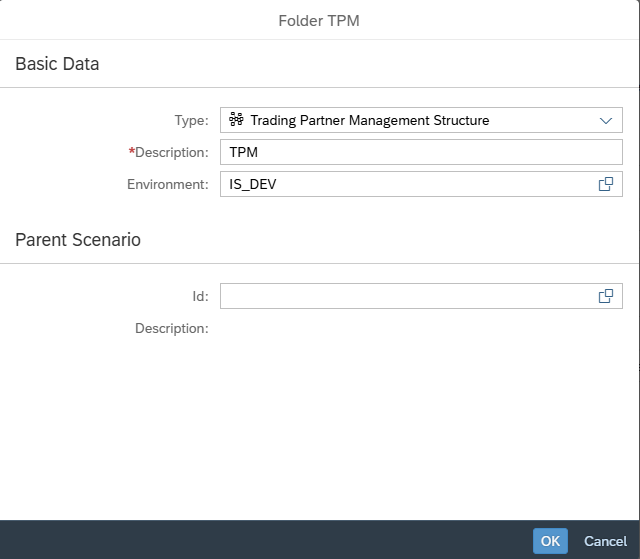Click the red required asterisk beside Description
Image resolution: width=640 pixels, height=559 pixels.
[130, 152]
